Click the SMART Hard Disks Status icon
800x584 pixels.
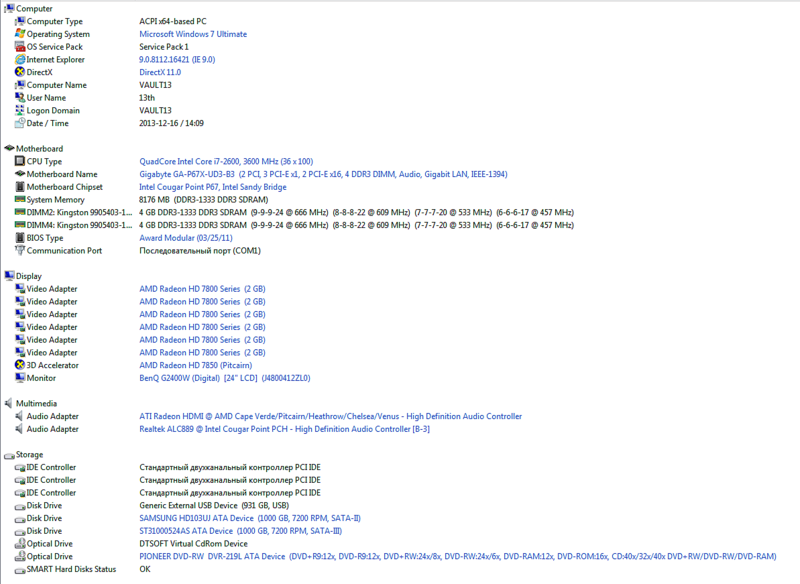tap(20, 570)
